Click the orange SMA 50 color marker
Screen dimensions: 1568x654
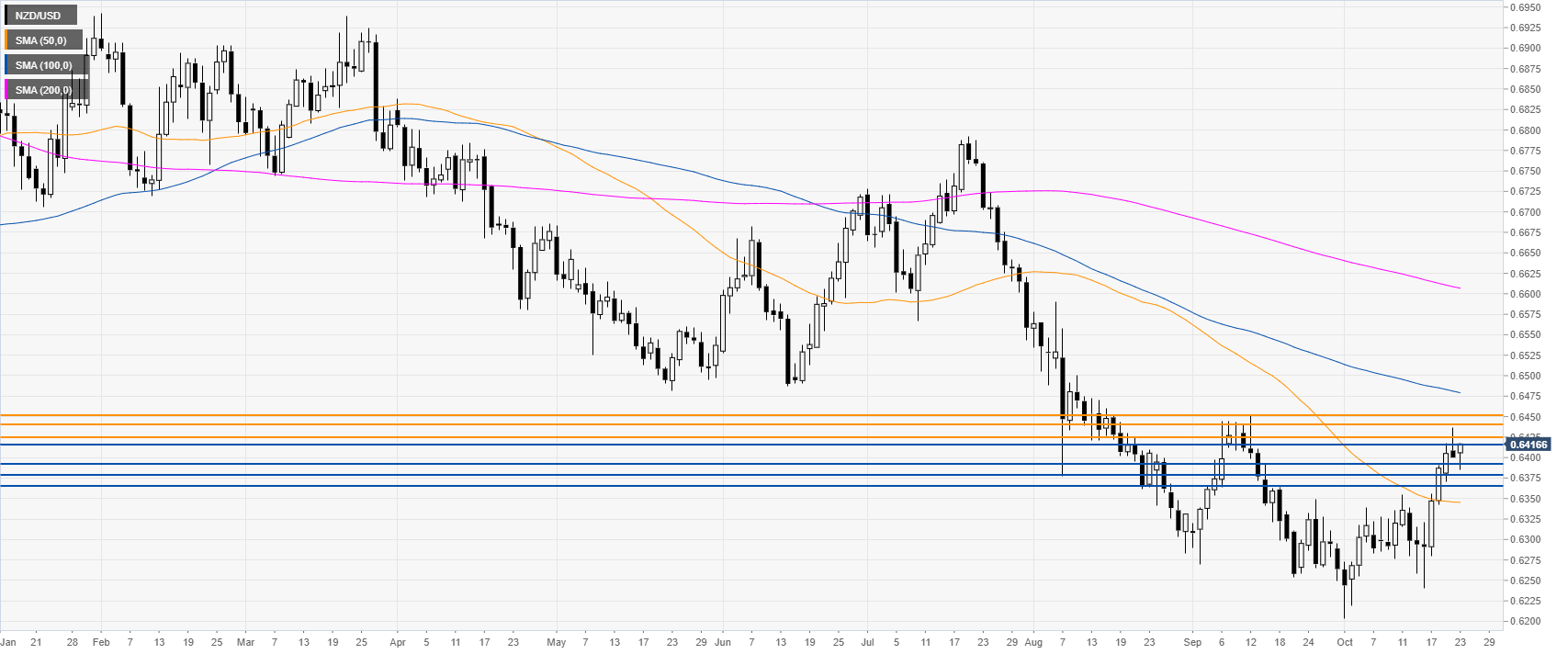tap(6, 40)
